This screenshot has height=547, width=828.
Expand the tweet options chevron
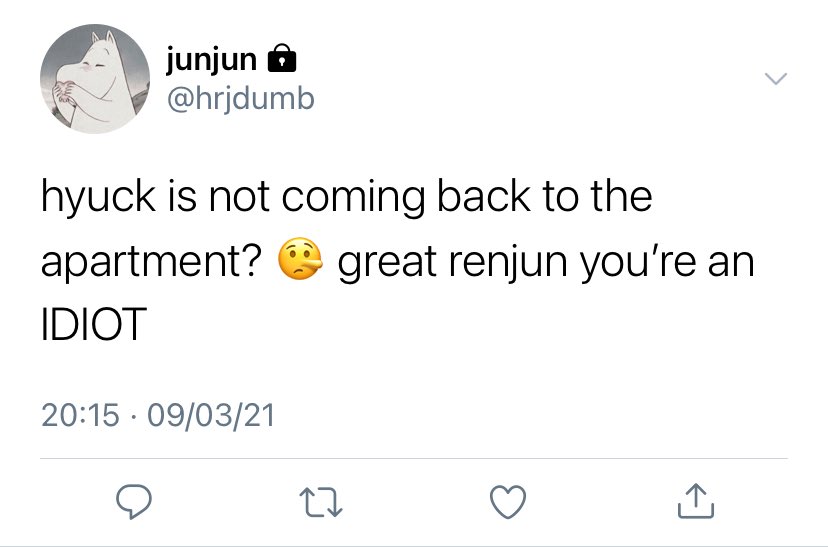coord(776,79)
